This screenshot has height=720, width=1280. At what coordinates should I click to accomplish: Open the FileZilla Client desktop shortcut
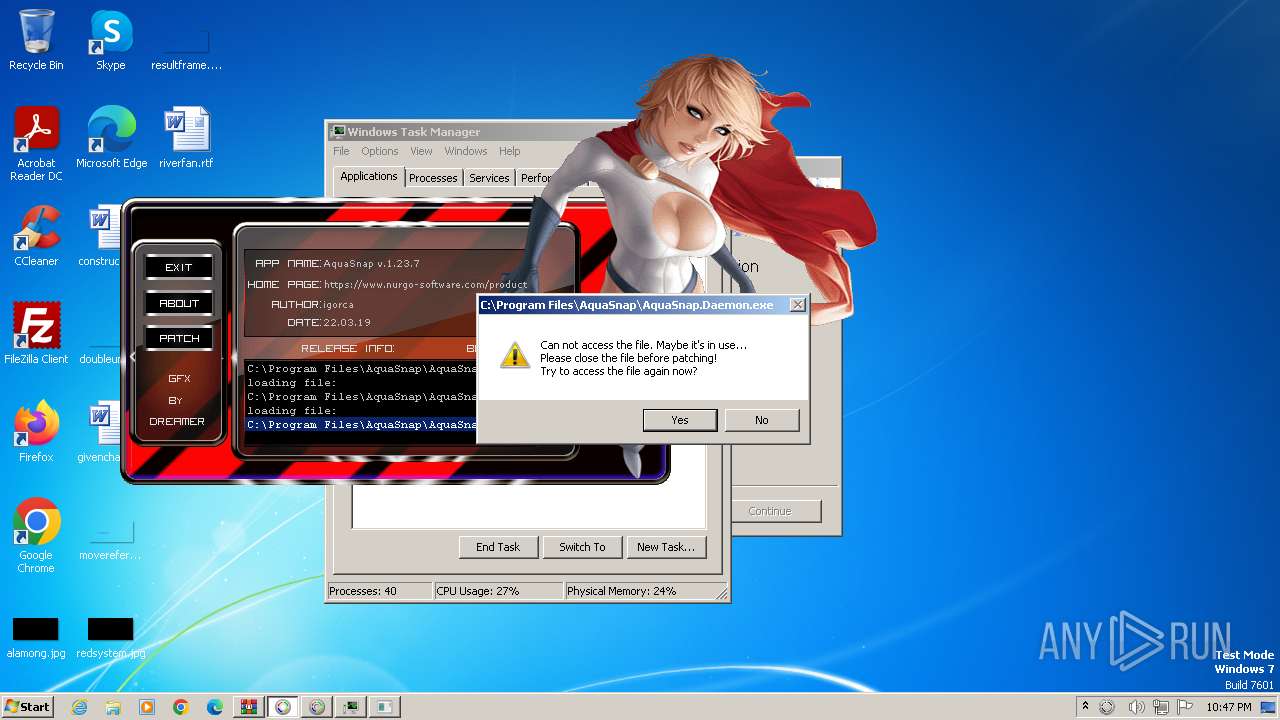point(36,334)
